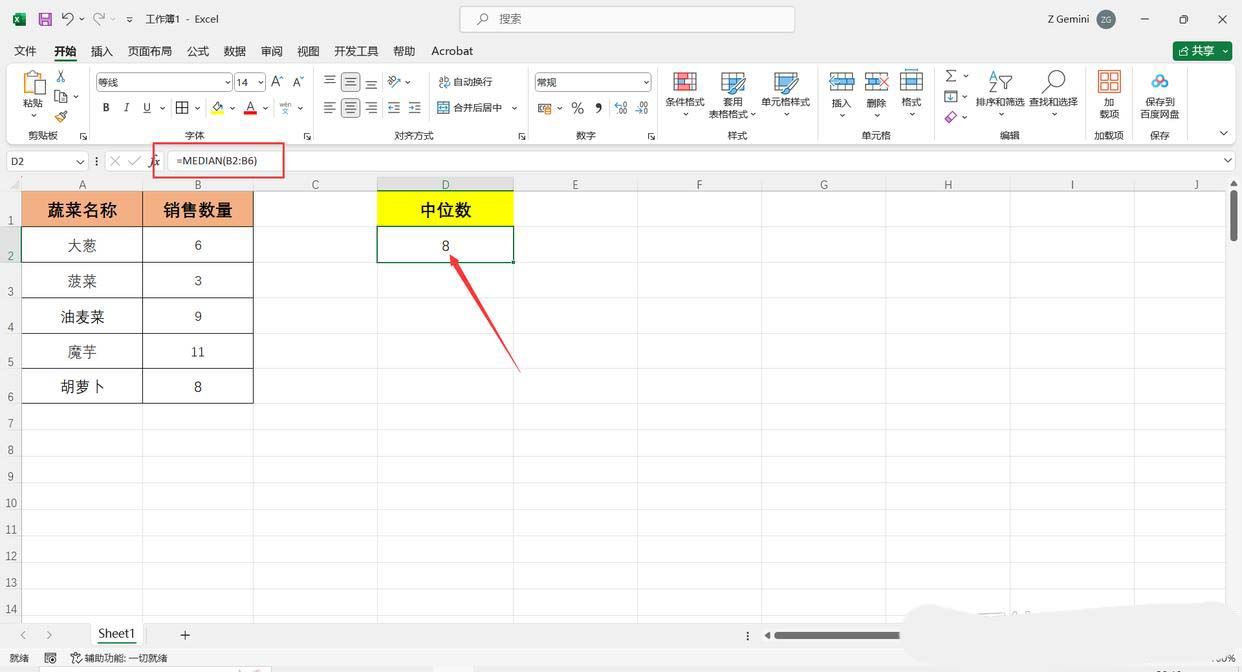The image size is (1242, 672).
Task: Switch to the 页面布局 (Page Layout) tab
Action: click(x=150, y=51)
